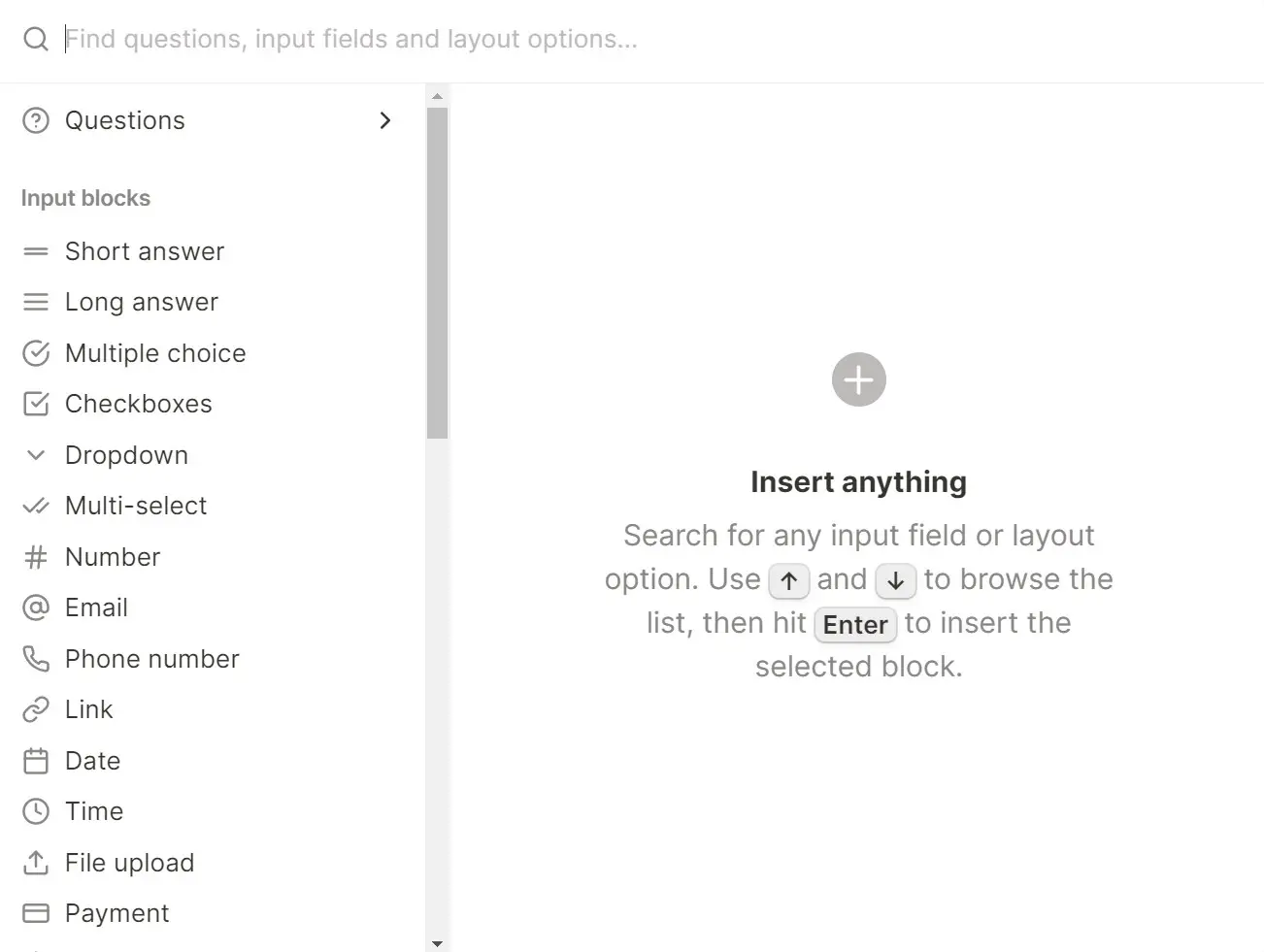Click the block list scrollbar thumb
Screen dimensions: 1264x952
point(437,273)
